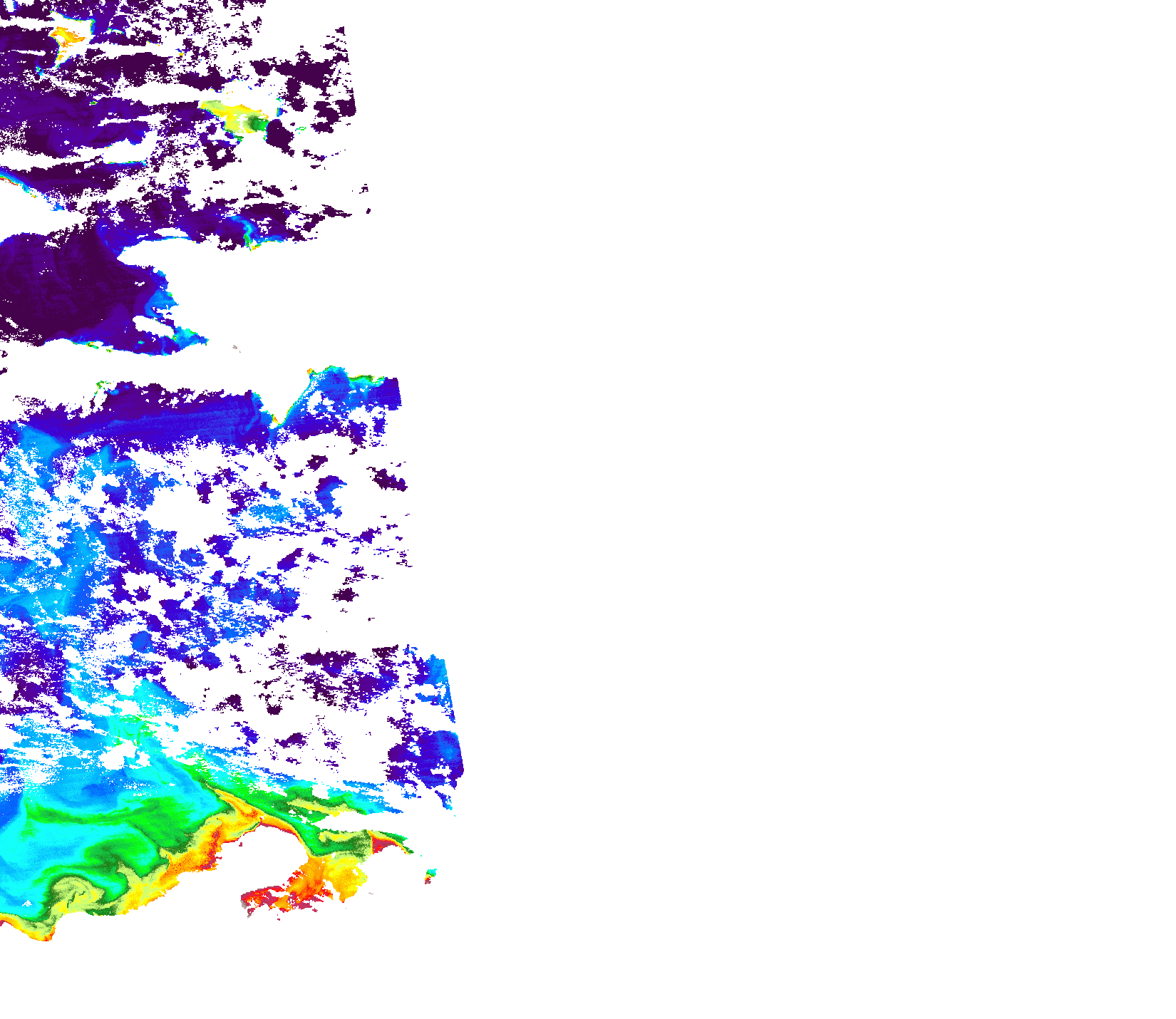
Task: Click the yellow-green patch near the top center
Action: pyautogui.click(x=229, y=114)
